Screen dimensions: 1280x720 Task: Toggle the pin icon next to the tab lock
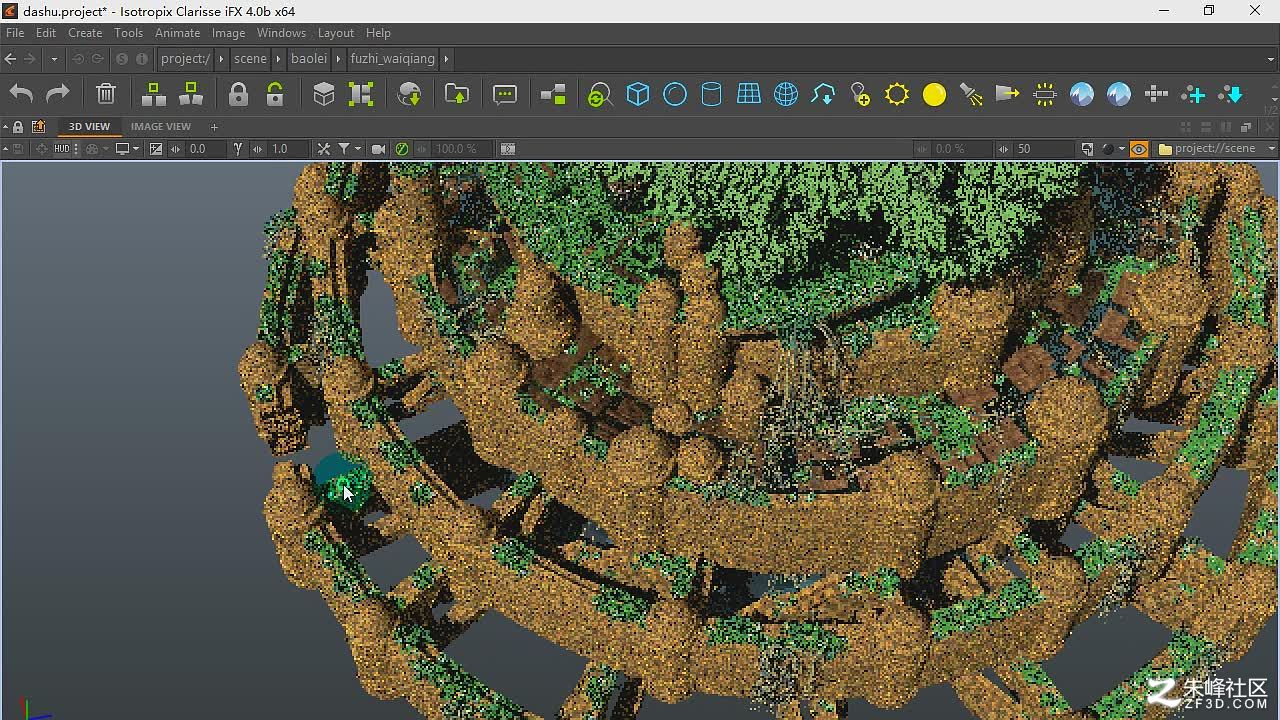pyautogui.click(x=38, y=127)
